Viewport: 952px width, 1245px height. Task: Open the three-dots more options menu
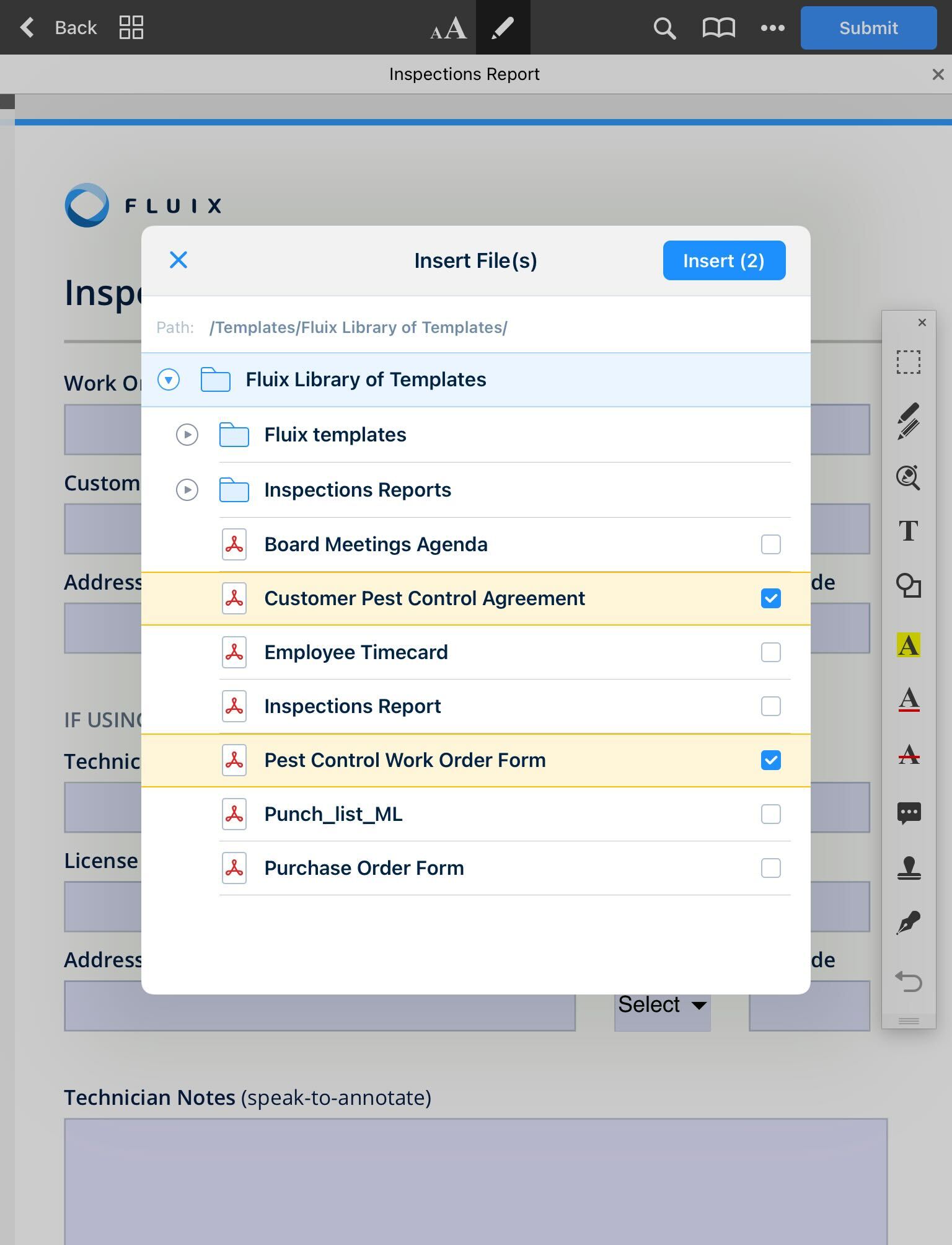(x=772, y=28)
